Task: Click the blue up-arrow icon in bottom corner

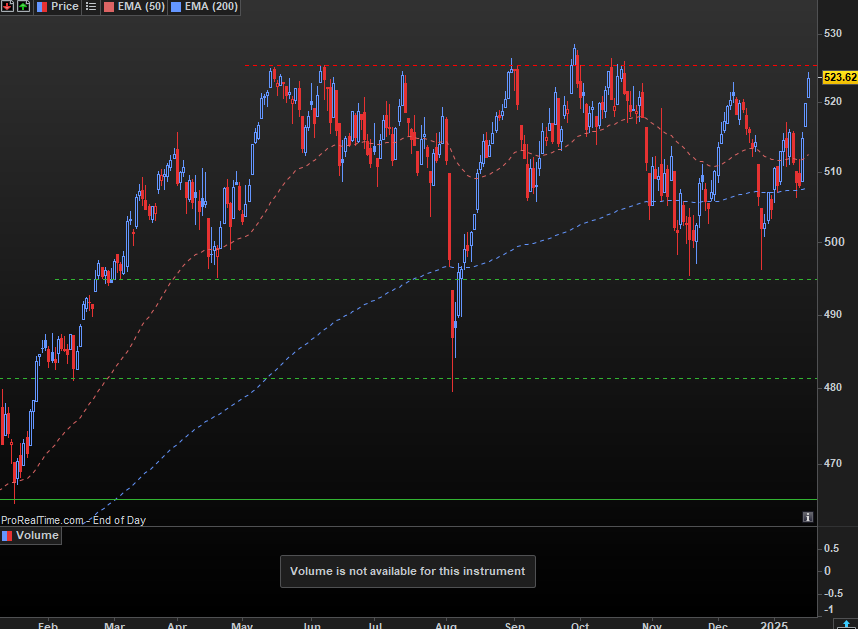Action: pos(847,624)
